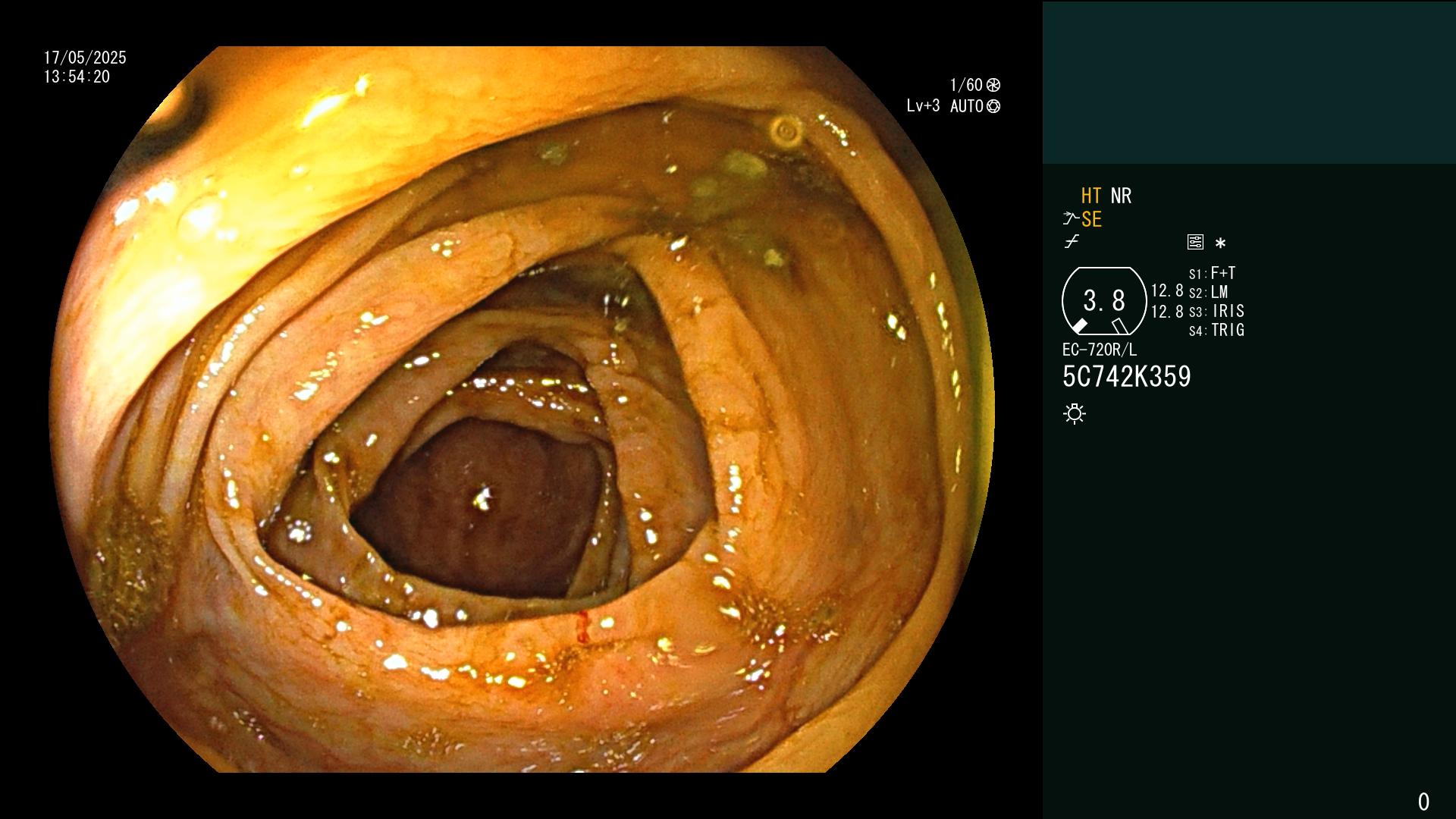
Task: Click the image counter 0
Action: coord(1423,802)
